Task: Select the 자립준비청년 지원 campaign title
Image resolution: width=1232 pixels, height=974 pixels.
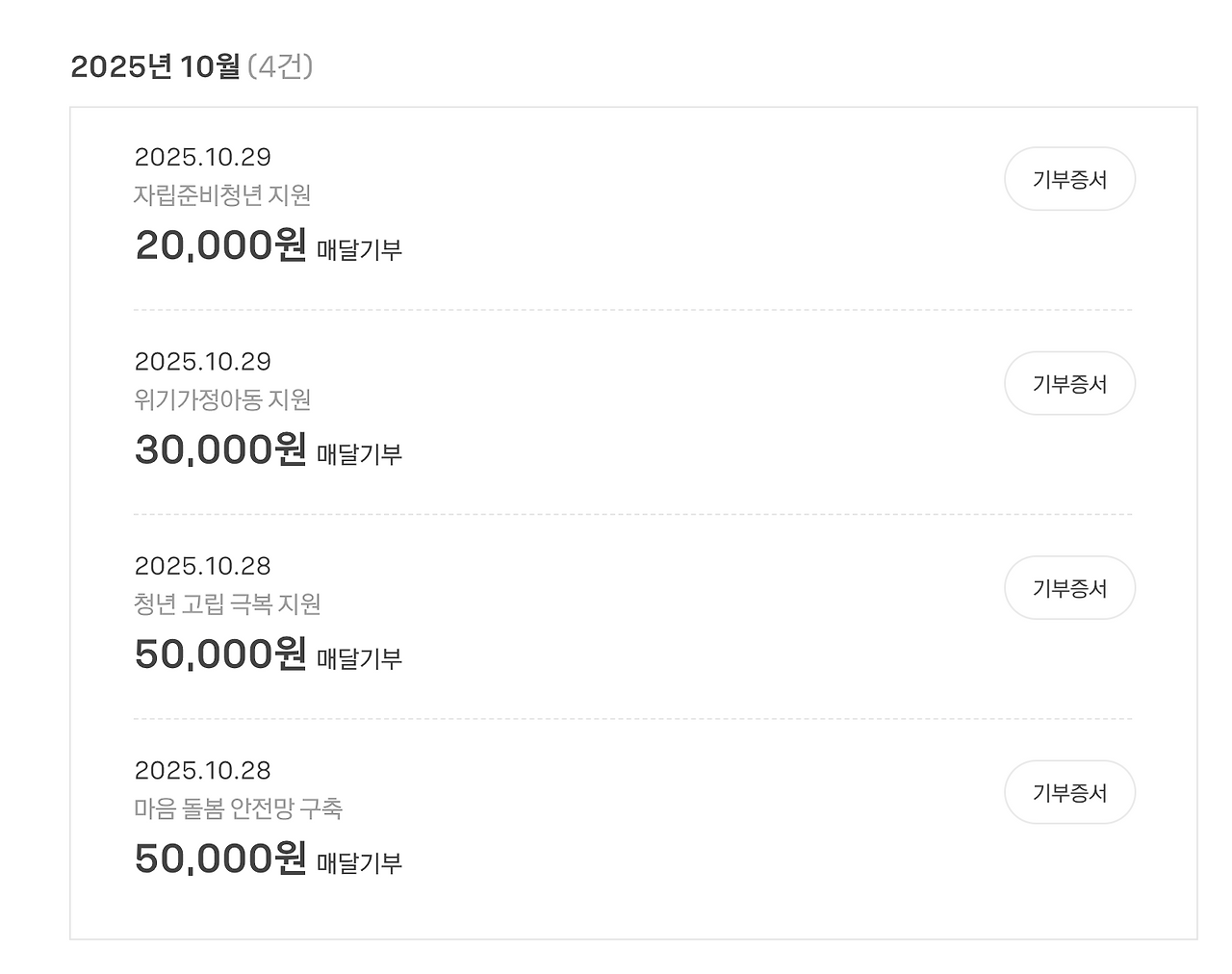Action: pyautogui.click(x=222, y=195)
